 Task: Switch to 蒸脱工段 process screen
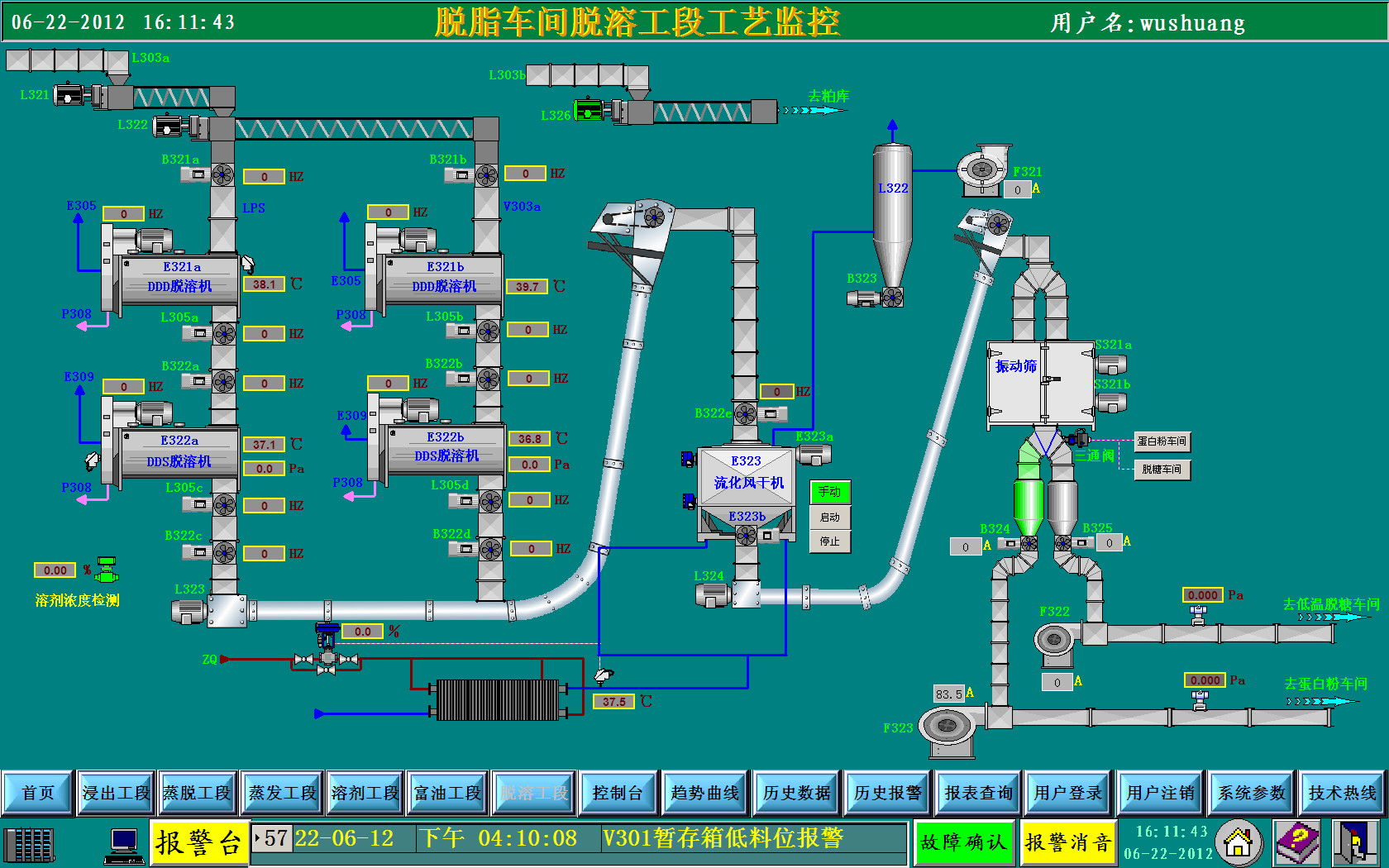(197, 793)
